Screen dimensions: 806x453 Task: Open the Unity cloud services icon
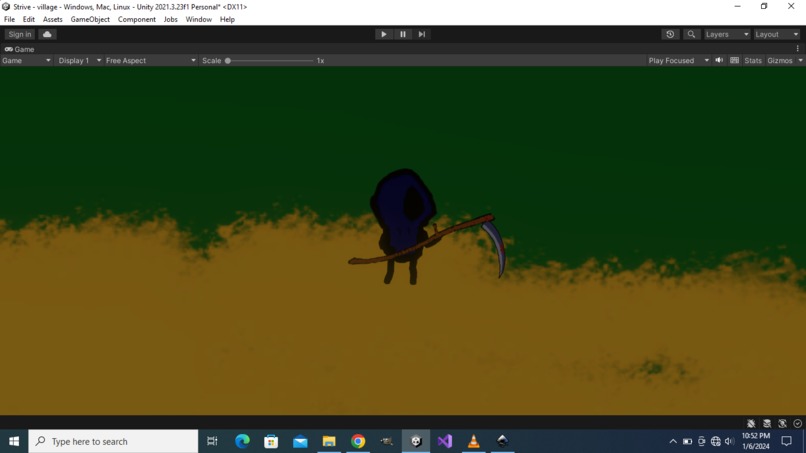pos(47,34)
